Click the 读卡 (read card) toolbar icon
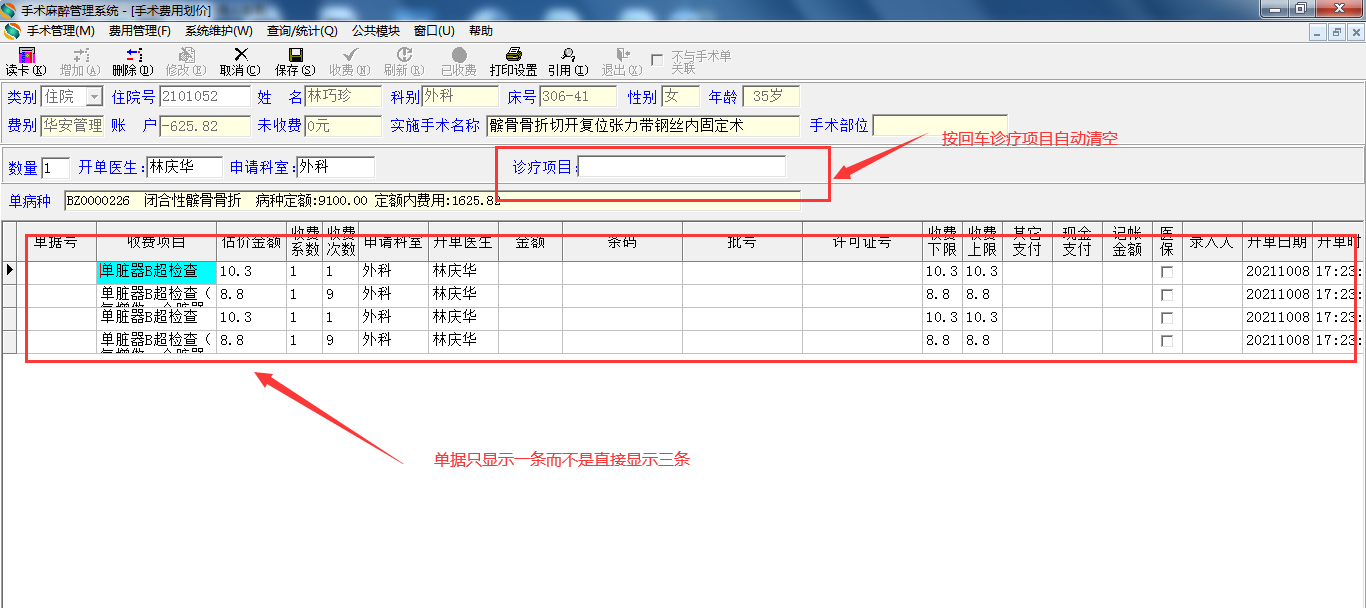Screen dimensions: 1366x608 27,55
